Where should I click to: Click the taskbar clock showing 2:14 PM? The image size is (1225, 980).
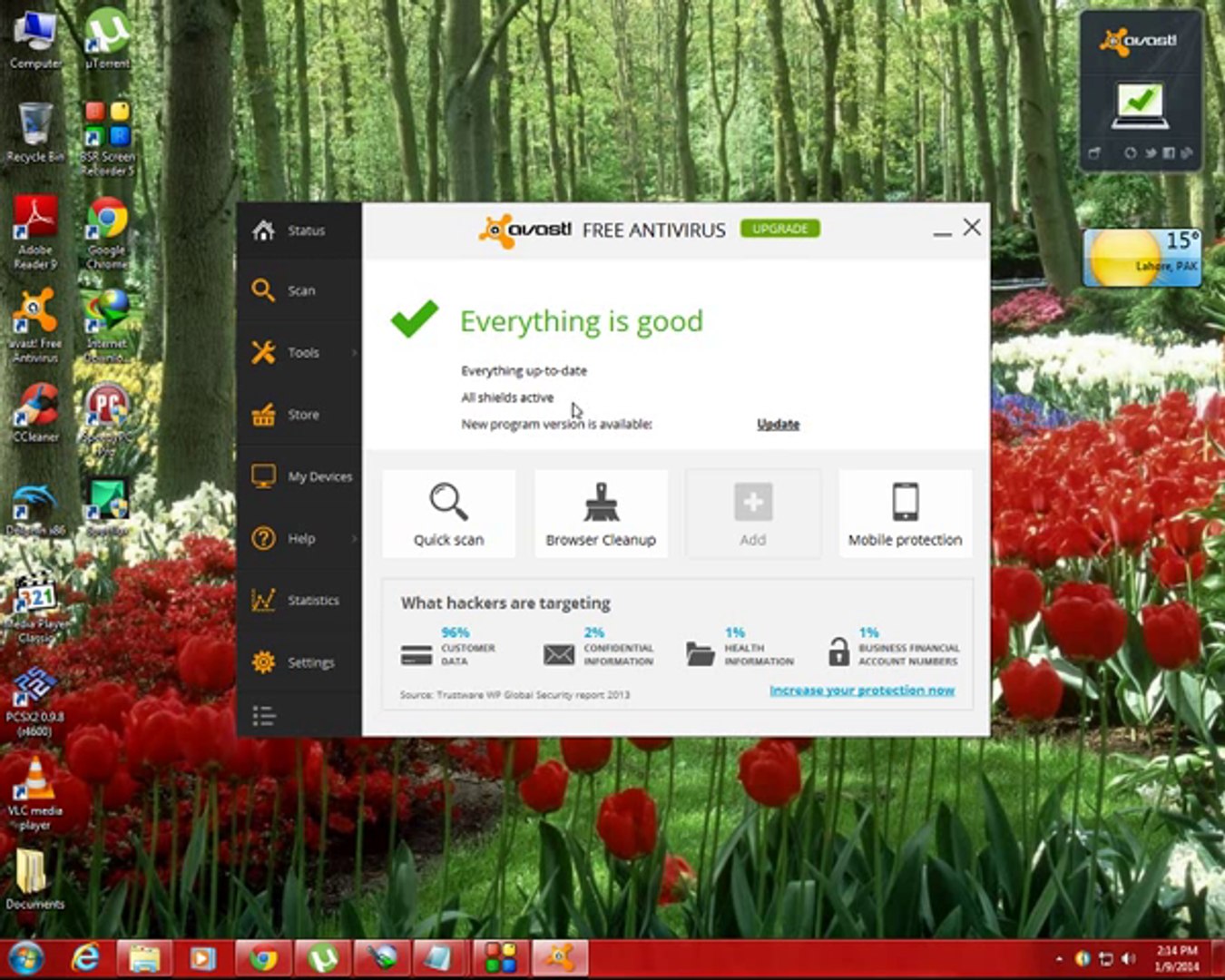tap(1177, 958)
